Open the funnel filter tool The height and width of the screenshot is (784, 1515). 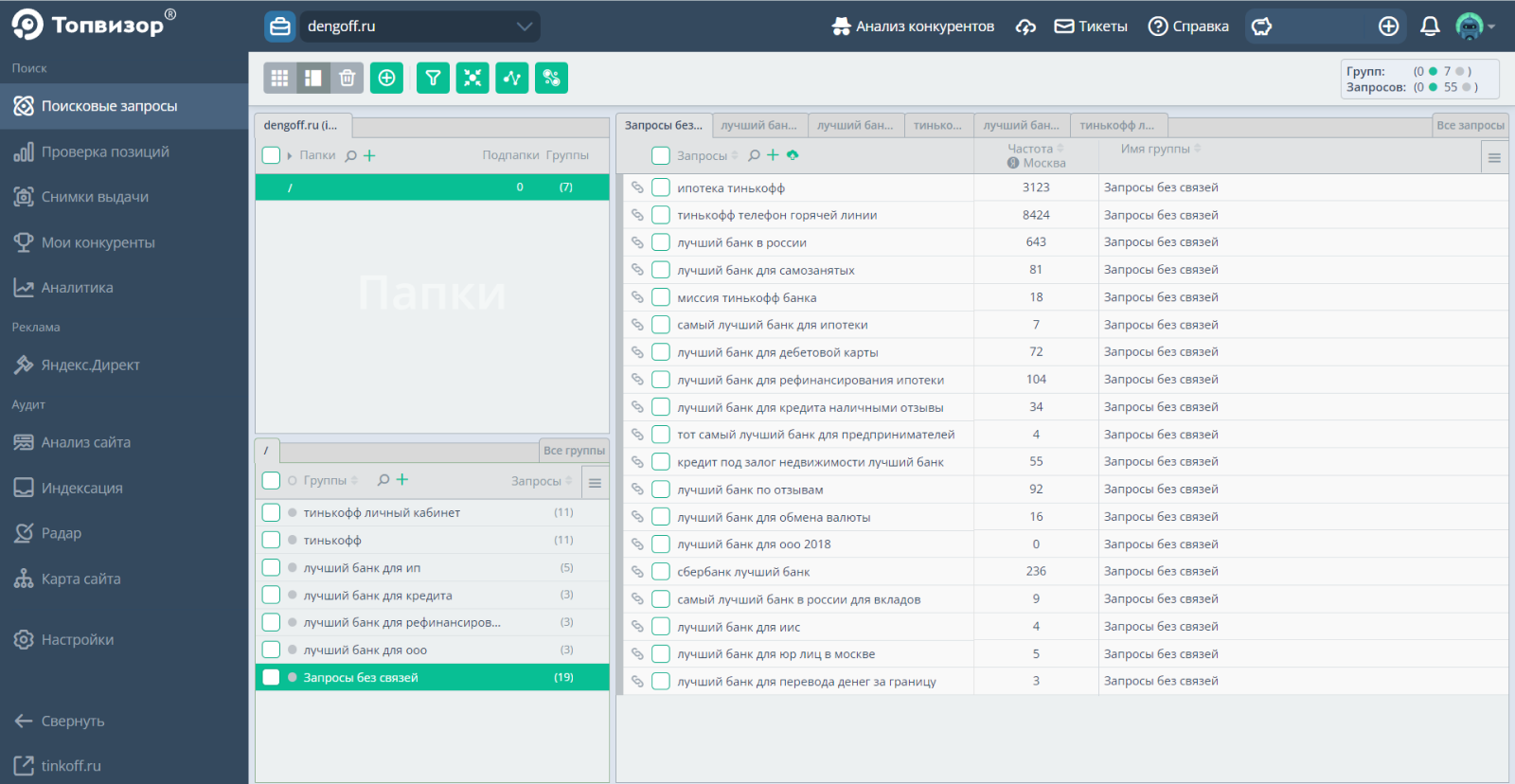click(433, 78)
